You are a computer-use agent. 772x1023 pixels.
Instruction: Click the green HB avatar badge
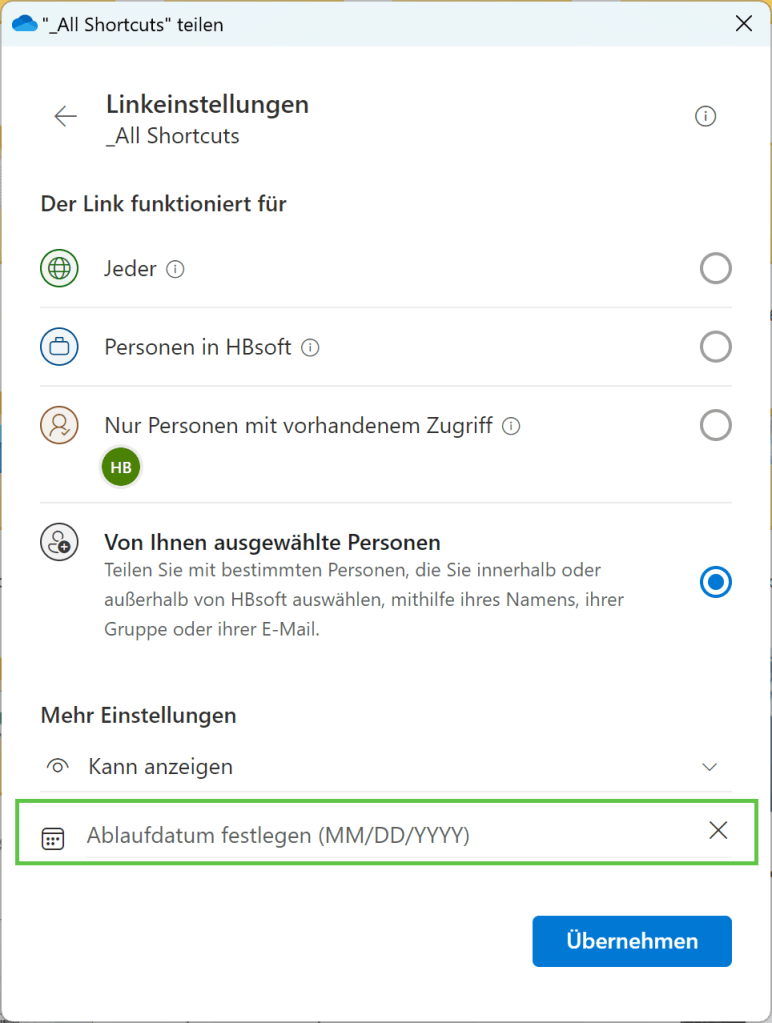click(120, 466)
